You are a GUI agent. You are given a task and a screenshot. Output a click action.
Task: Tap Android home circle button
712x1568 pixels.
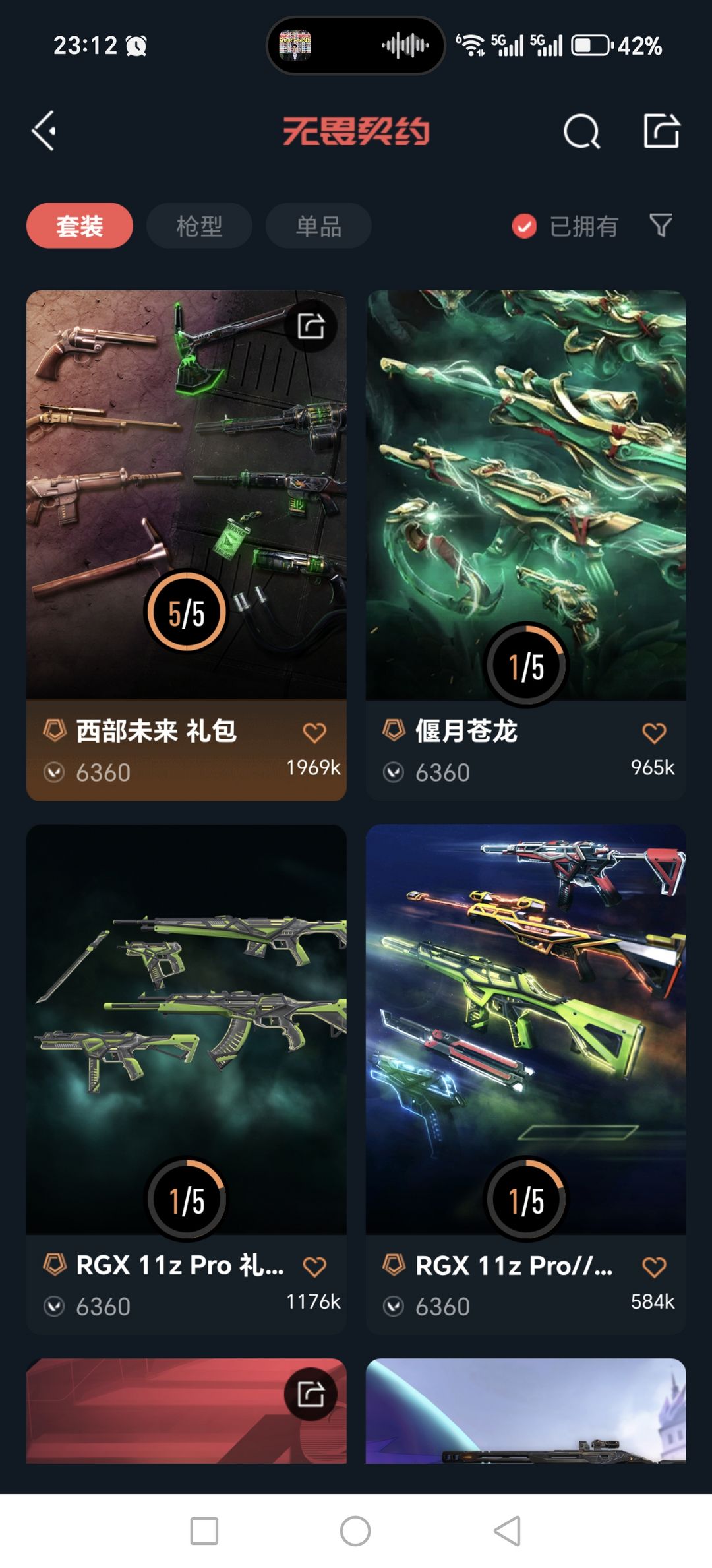click(x=355, y=1530)
